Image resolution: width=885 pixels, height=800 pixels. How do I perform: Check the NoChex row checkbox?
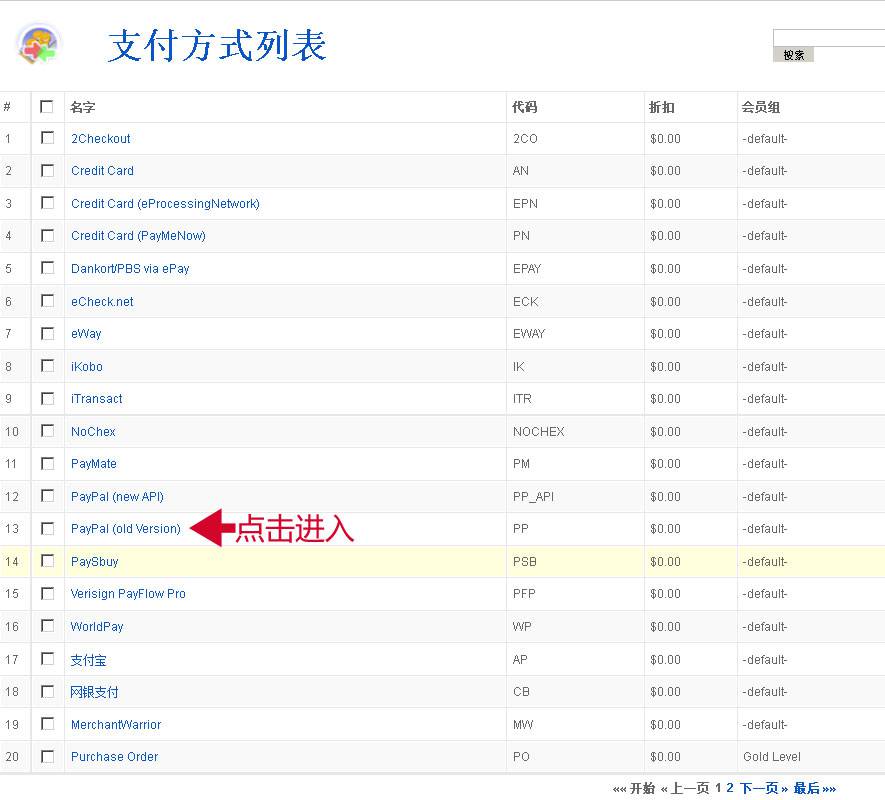pyautogui.click(x=46, y=431)
